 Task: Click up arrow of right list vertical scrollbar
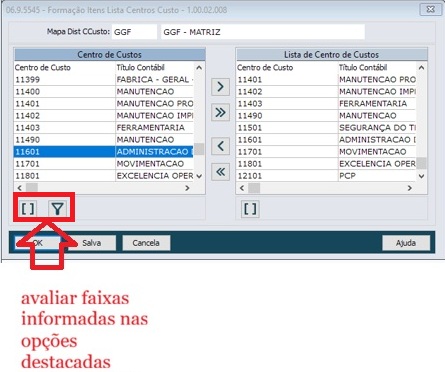point(421,68)
